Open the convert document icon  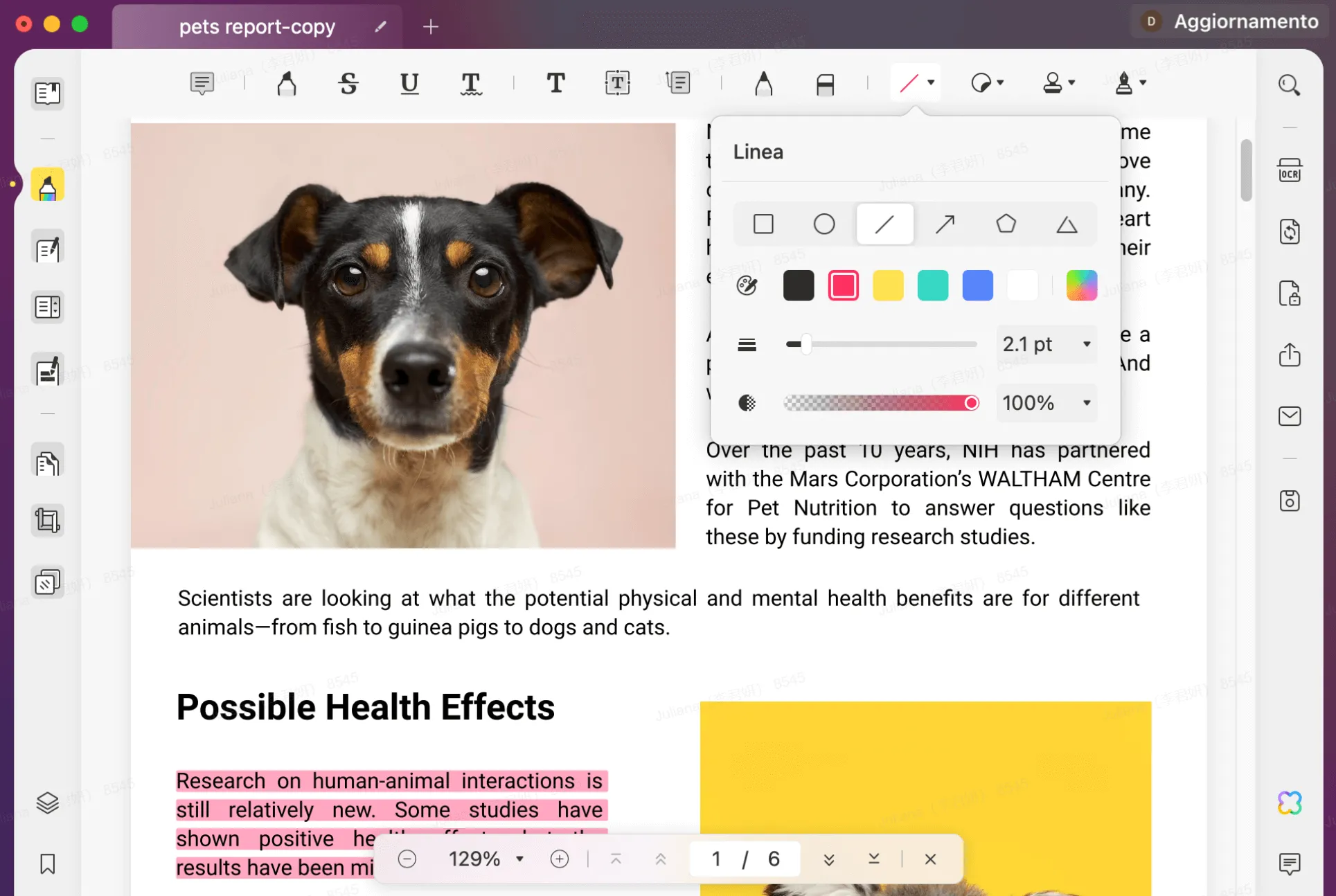coord(1289,231)
